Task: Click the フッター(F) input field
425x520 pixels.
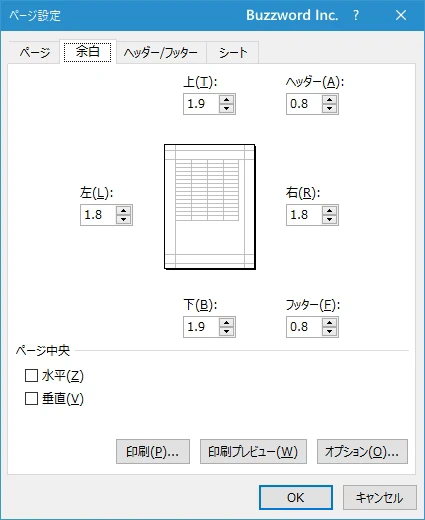Action: coord(304,327)
